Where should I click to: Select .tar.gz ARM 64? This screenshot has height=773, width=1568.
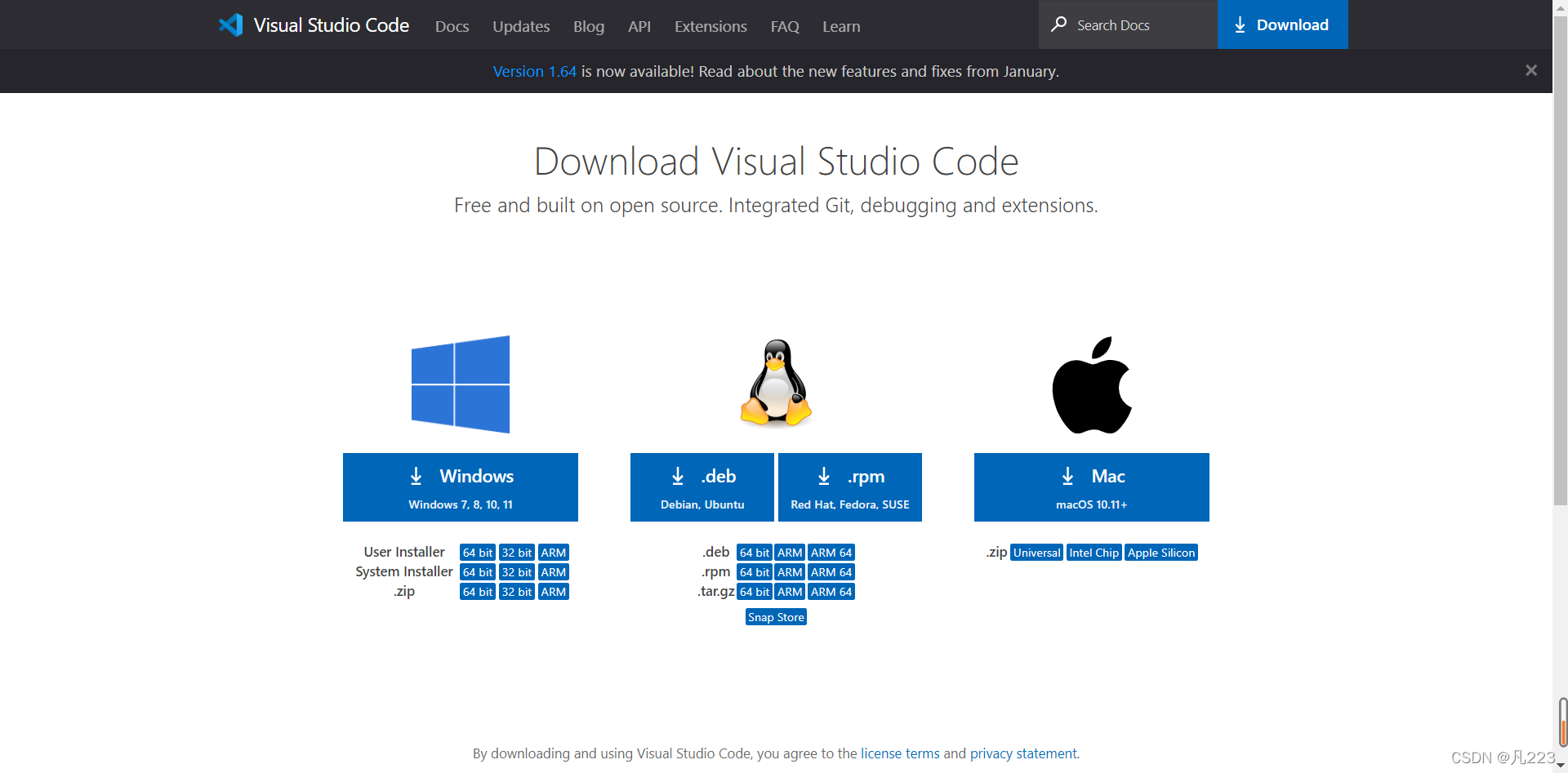(x=831, y=592)
